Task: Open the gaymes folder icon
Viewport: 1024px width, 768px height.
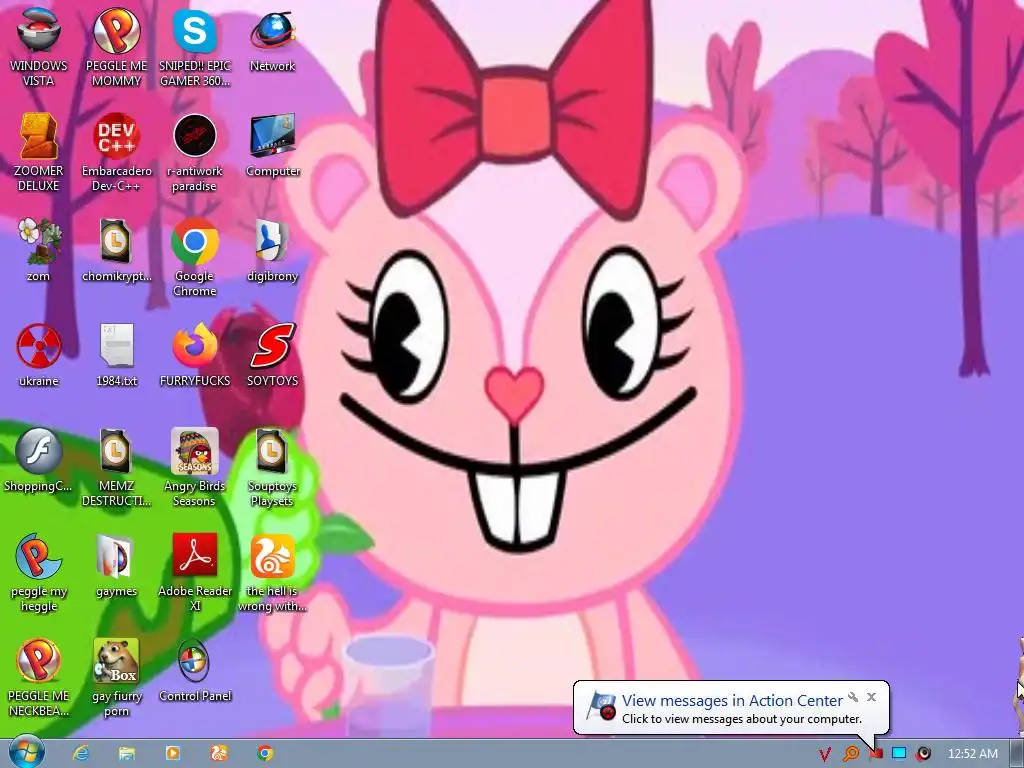Action: pos(116,566)
